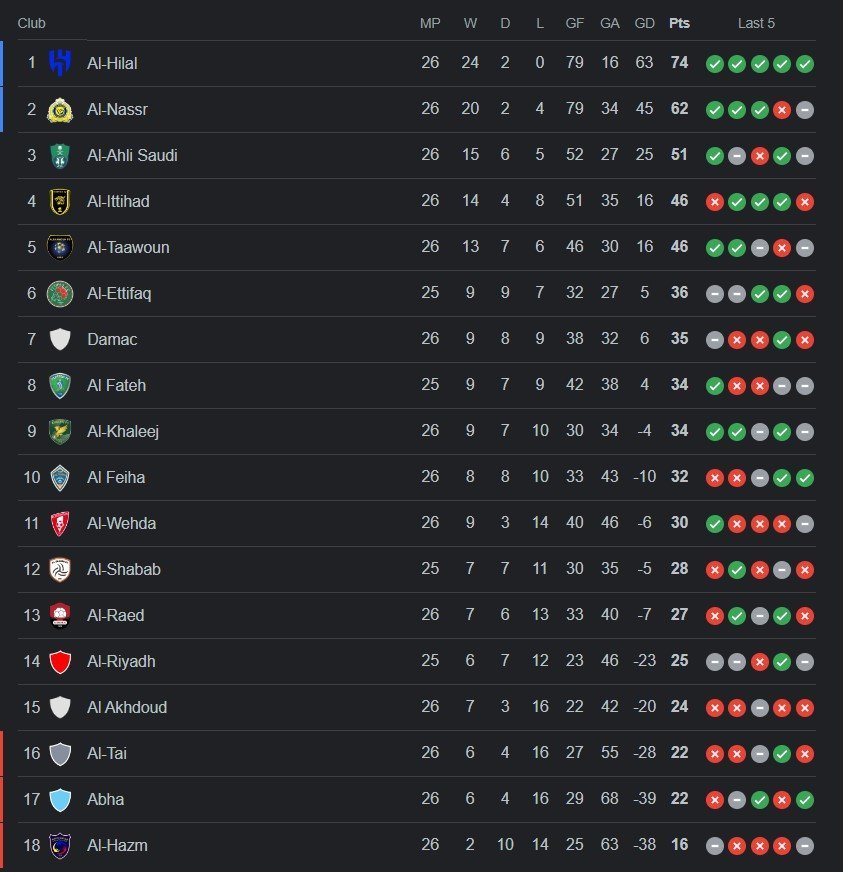
Task: Click the Al-Hilal club crest icon
Action: click(60, 63)
